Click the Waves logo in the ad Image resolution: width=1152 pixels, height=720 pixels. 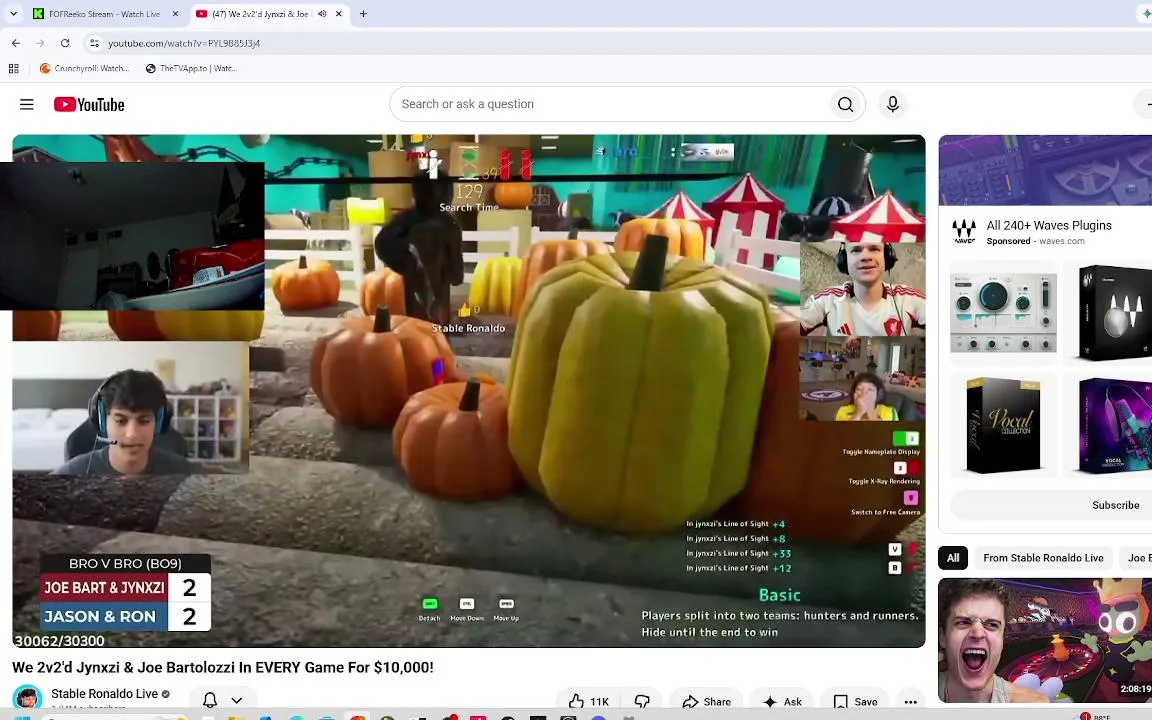point(963,231)
